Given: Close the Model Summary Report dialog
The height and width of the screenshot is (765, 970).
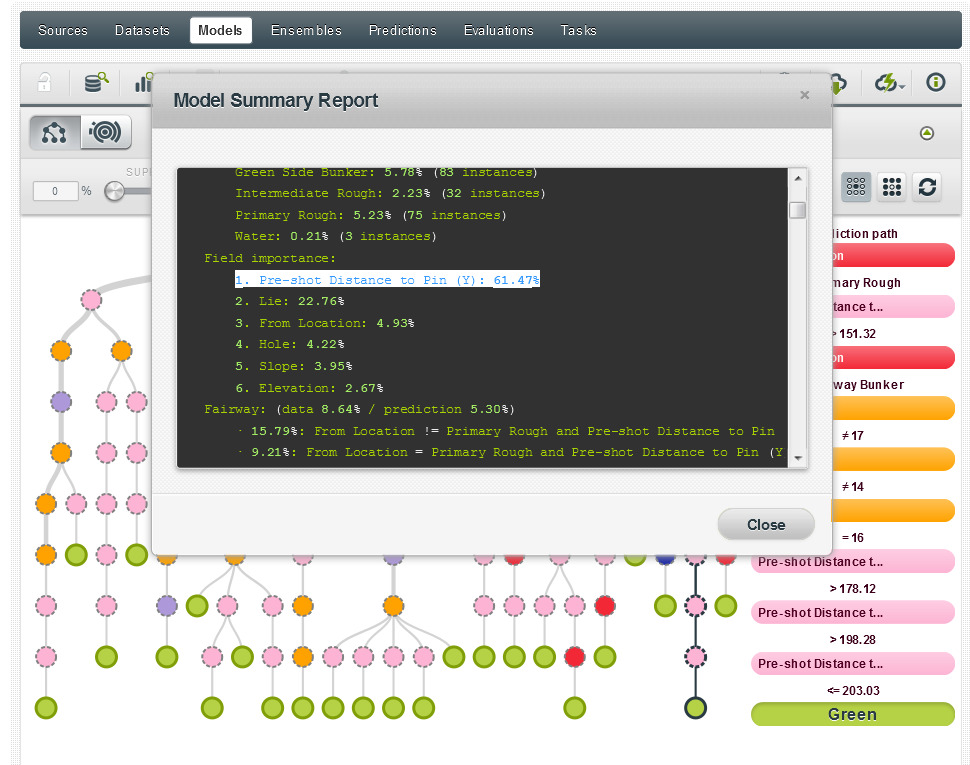Looking at the screenshot, I should click(x=766, y=525).
